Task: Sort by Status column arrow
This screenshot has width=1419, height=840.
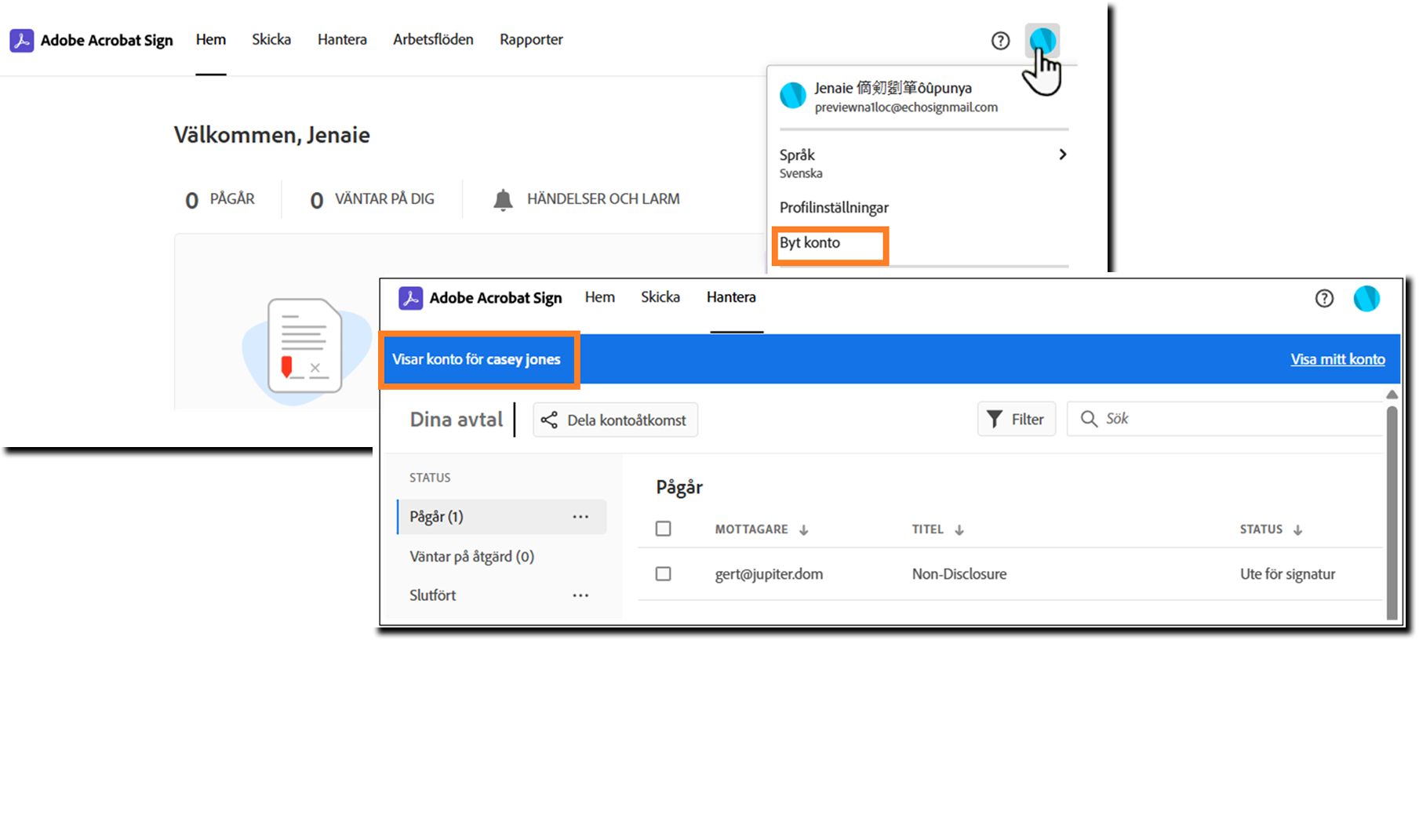Action: coord(1297,530)
